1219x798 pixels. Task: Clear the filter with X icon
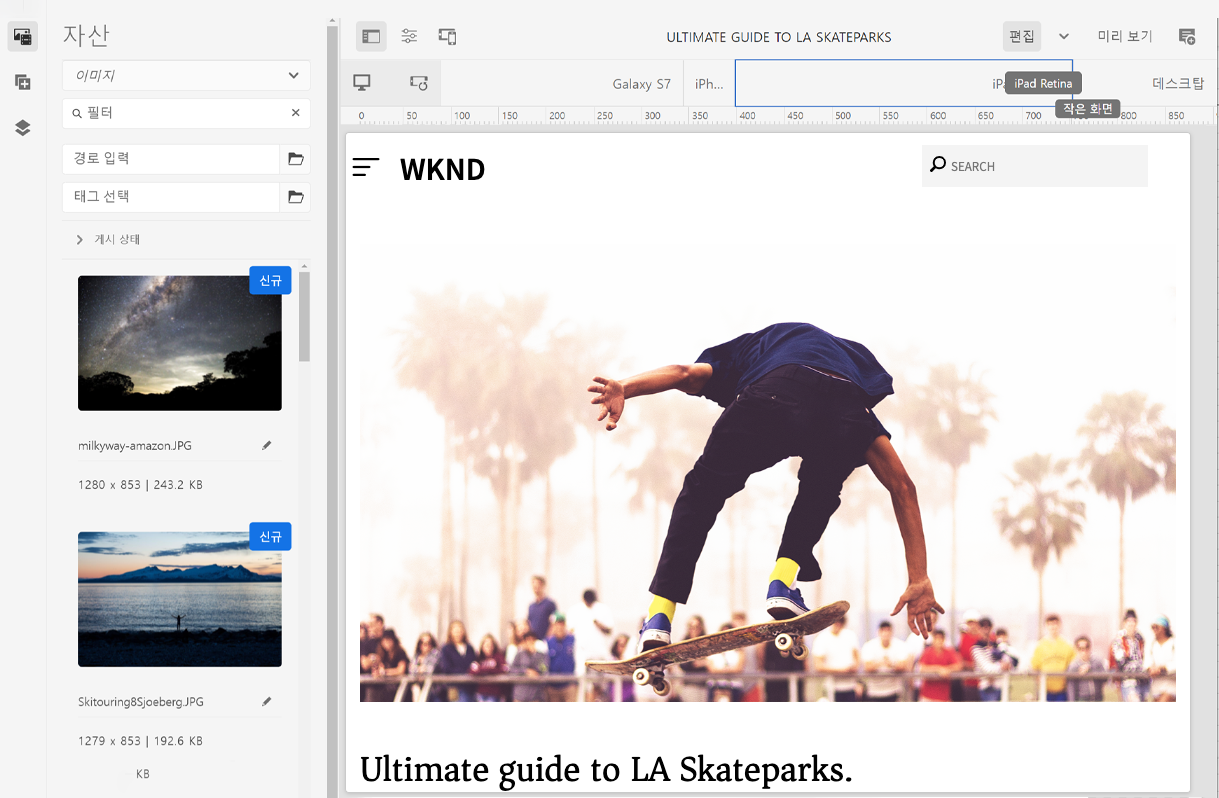tap(295, 113)
